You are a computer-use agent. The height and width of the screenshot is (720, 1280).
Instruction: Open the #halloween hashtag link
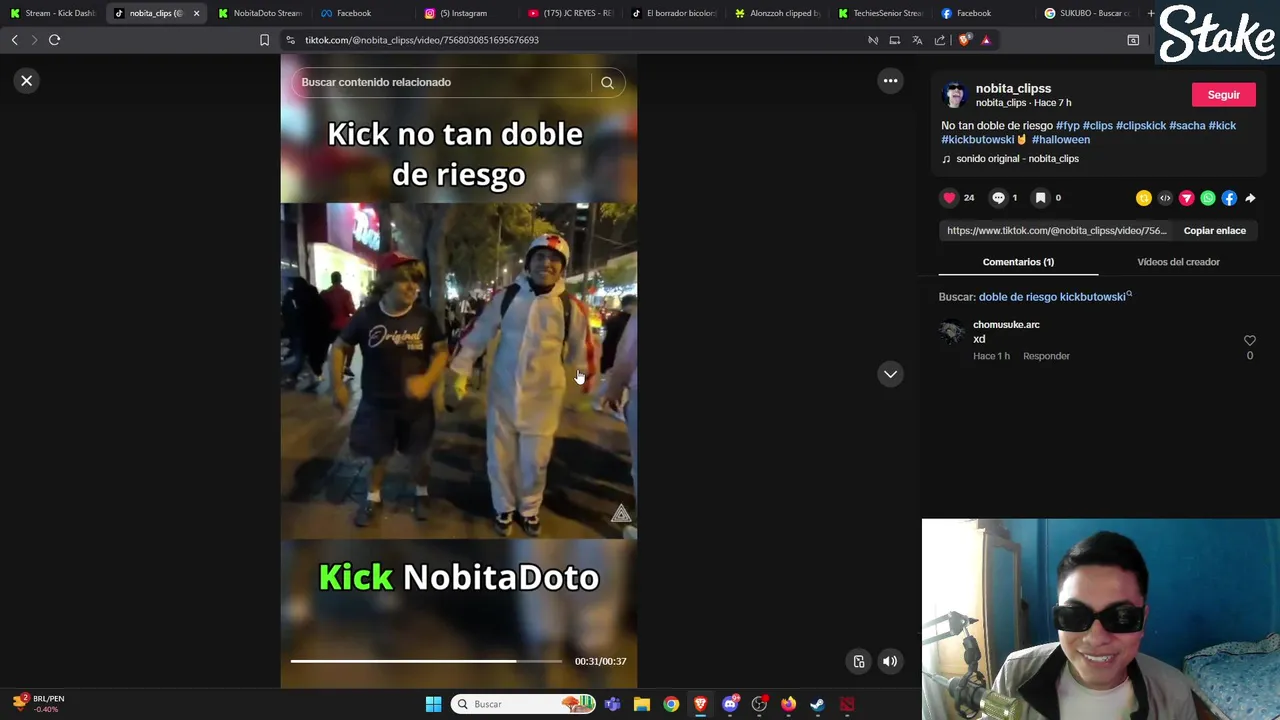(x=1061, y=140)
